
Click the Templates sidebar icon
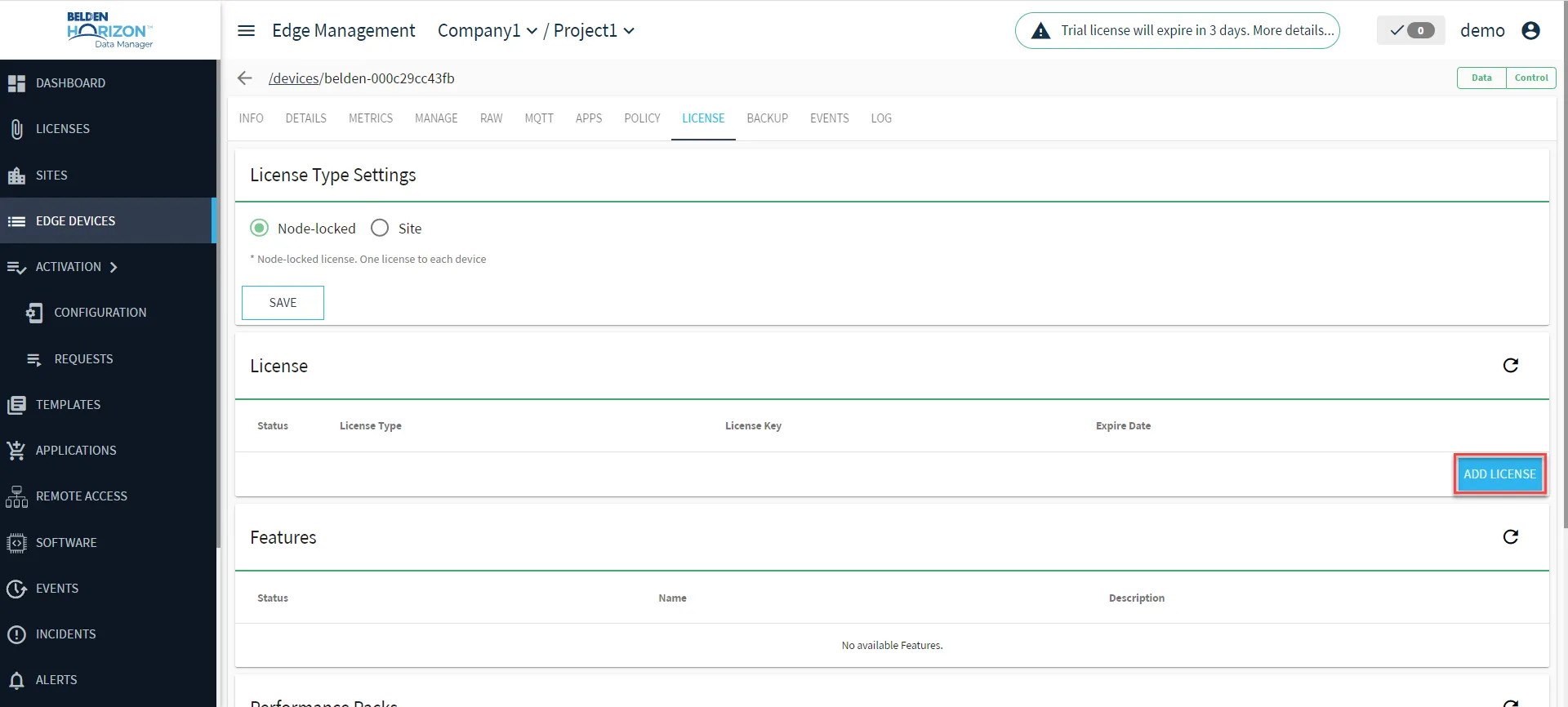point(16,405)
